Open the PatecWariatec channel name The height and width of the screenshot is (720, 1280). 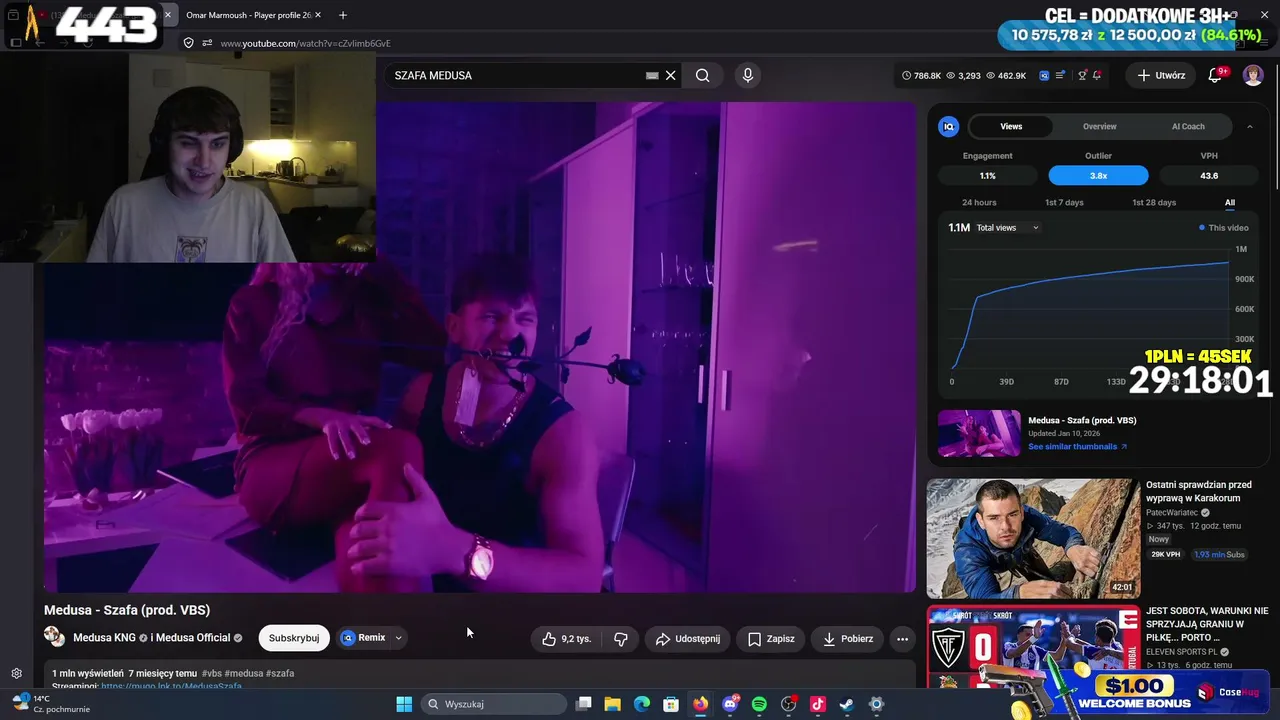1172,513
